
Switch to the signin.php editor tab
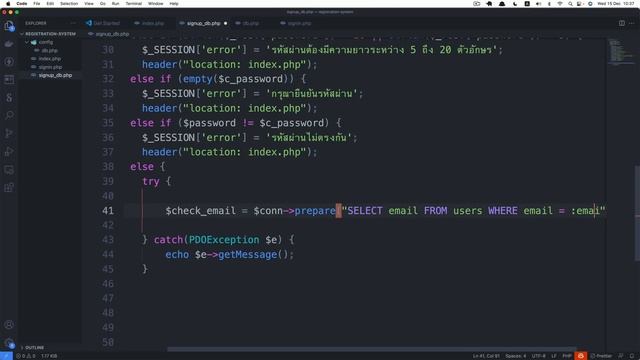point(296,23)
